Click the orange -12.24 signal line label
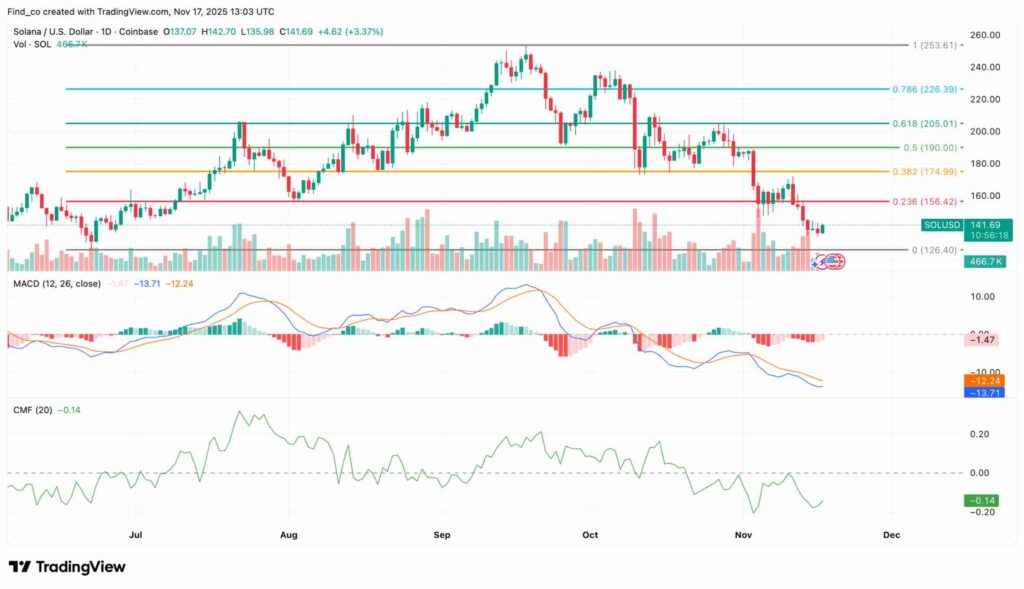 [982, 381]
